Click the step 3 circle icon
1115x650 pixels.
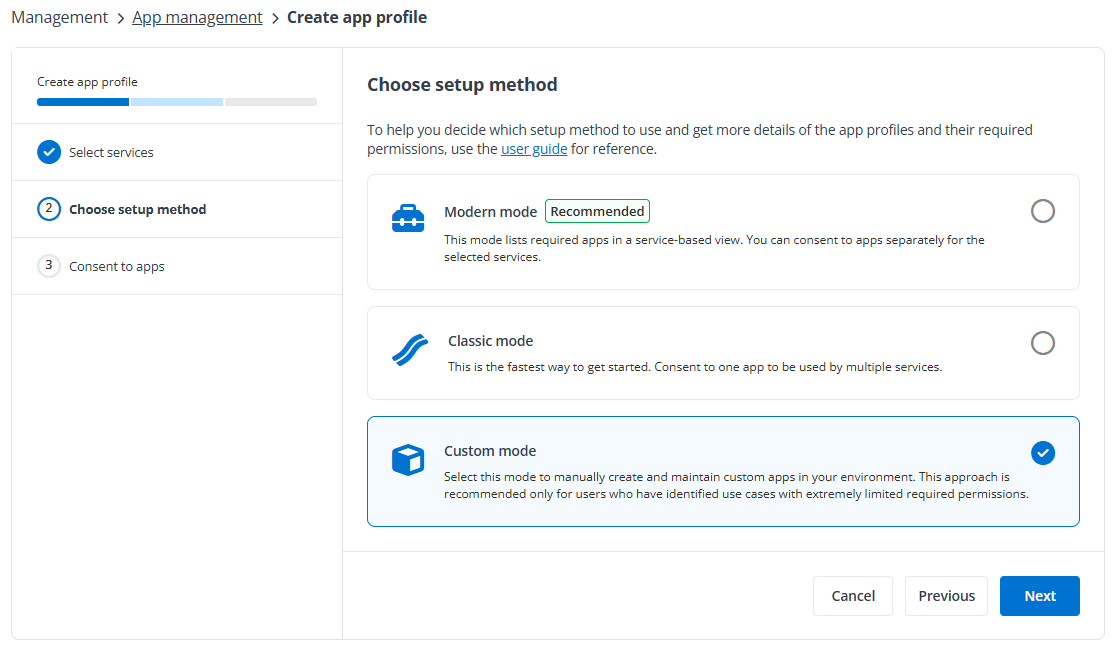(49, 266)
